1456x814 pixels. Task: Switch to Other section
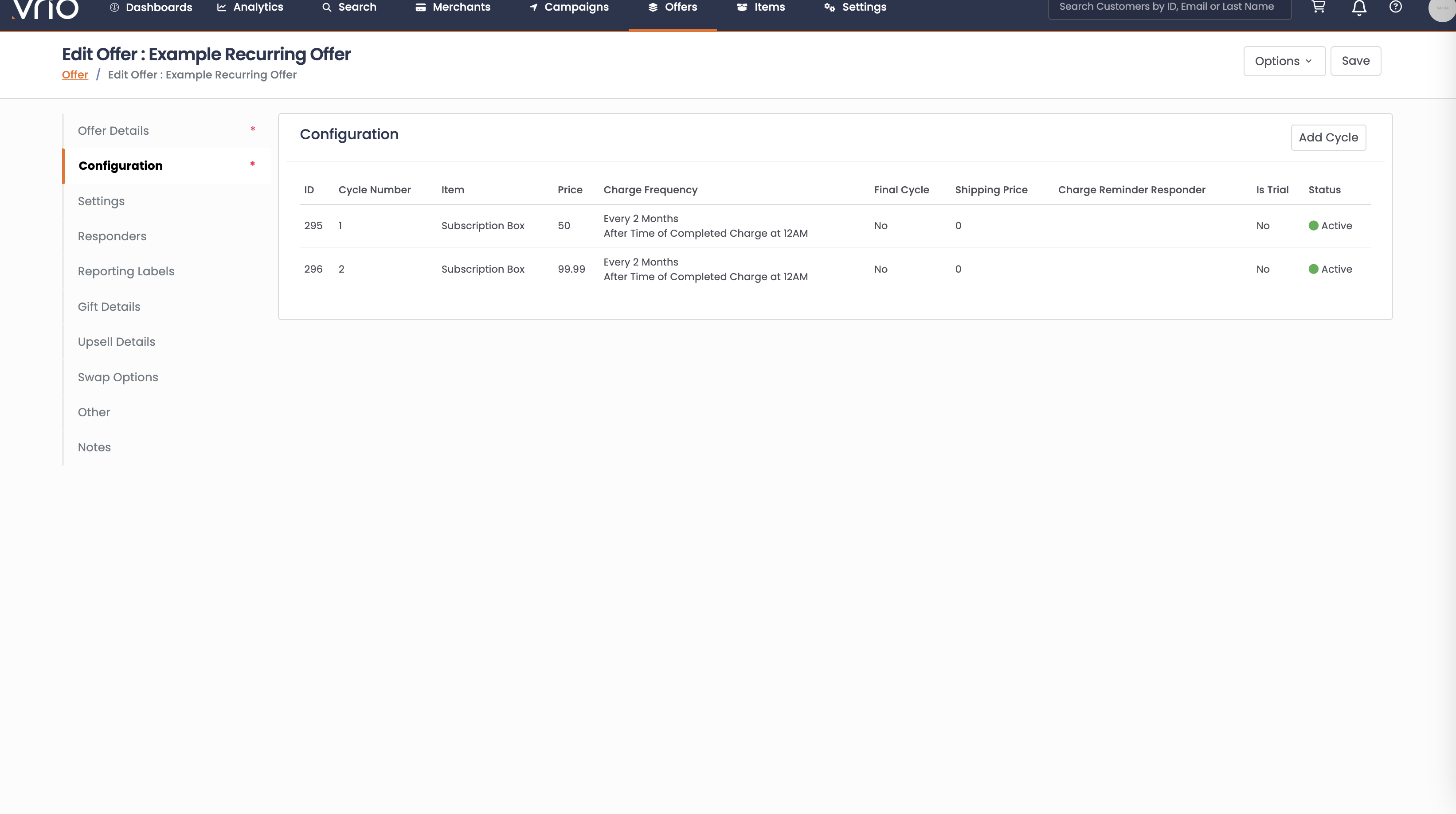167,412
